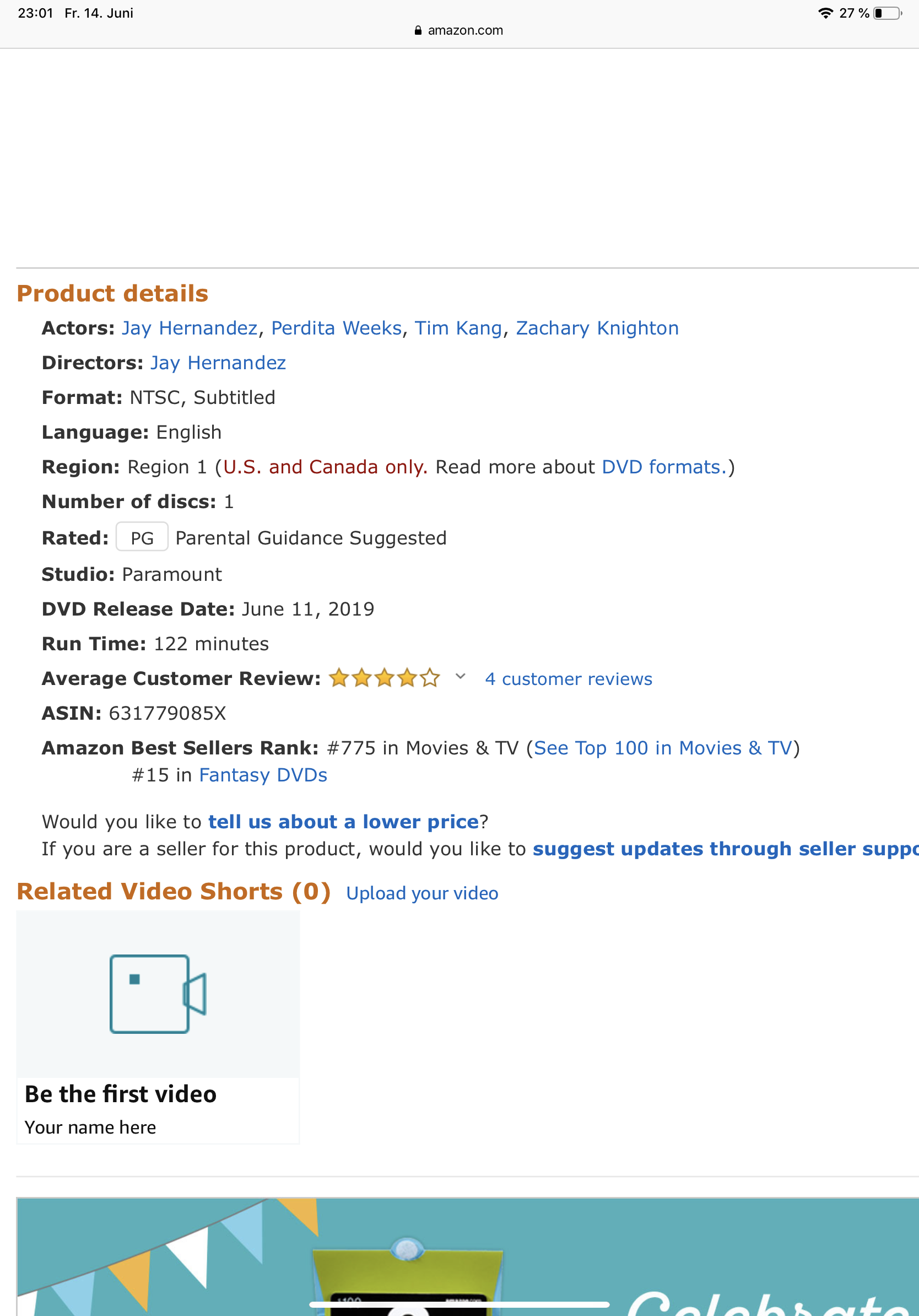This screenshot has height=1316, width=919.
Task: Open Perdita Weeks actor link
Action: (336, 328)
